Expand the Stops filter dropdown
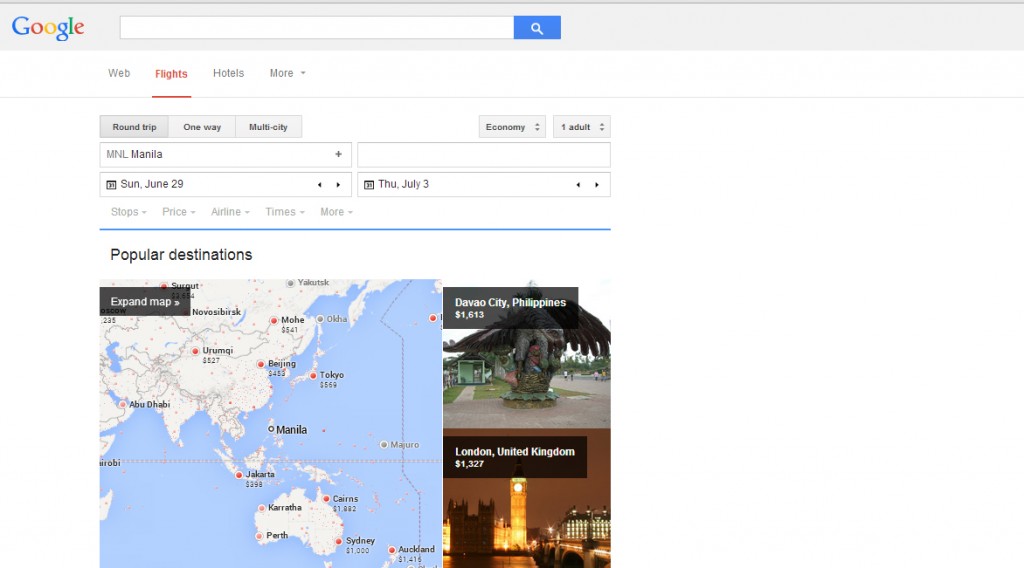Screen dimensions: 1024x568 (128, 212)
